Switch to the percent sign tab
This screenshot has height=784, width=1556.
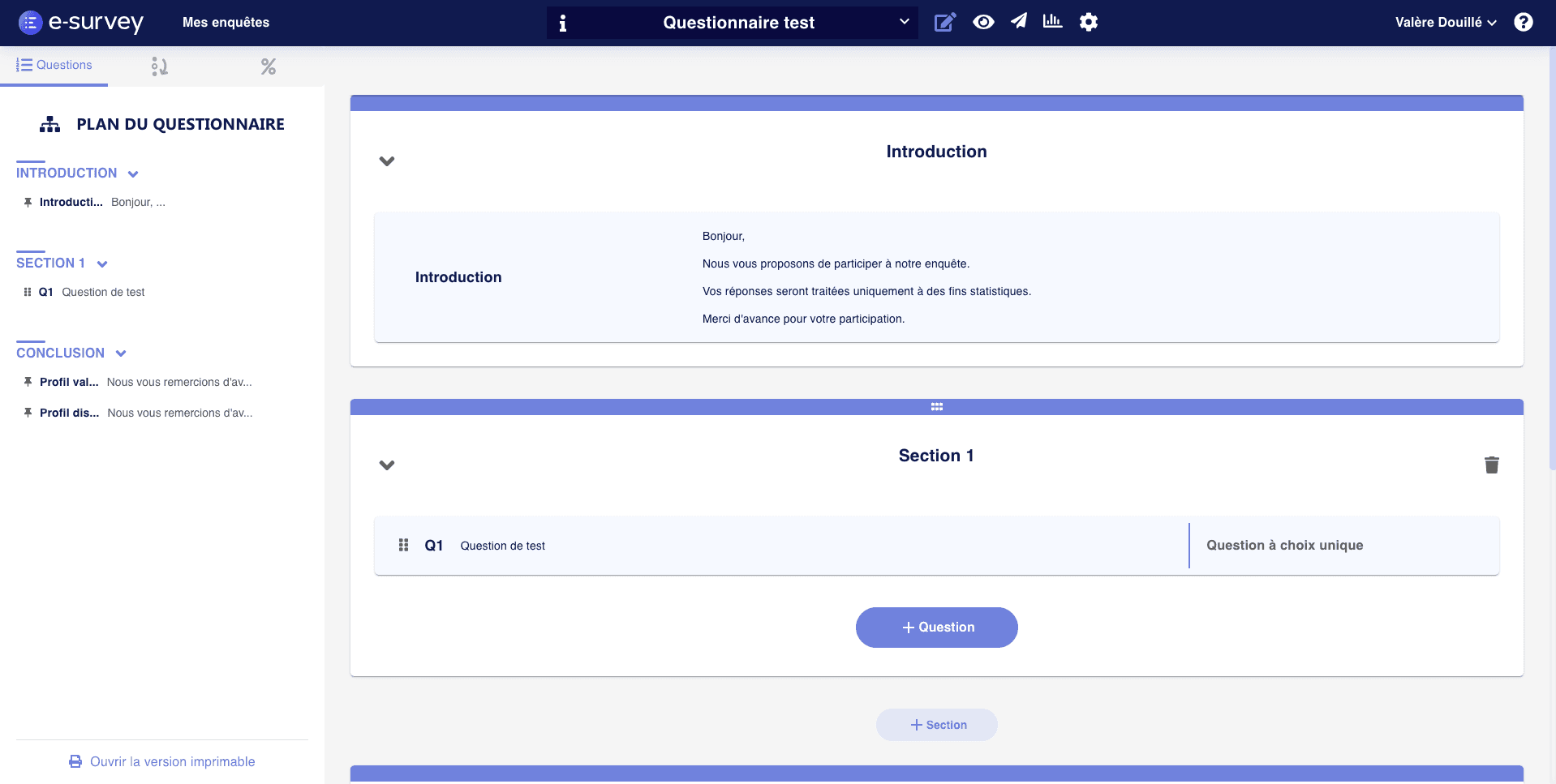tap(268, 66)
